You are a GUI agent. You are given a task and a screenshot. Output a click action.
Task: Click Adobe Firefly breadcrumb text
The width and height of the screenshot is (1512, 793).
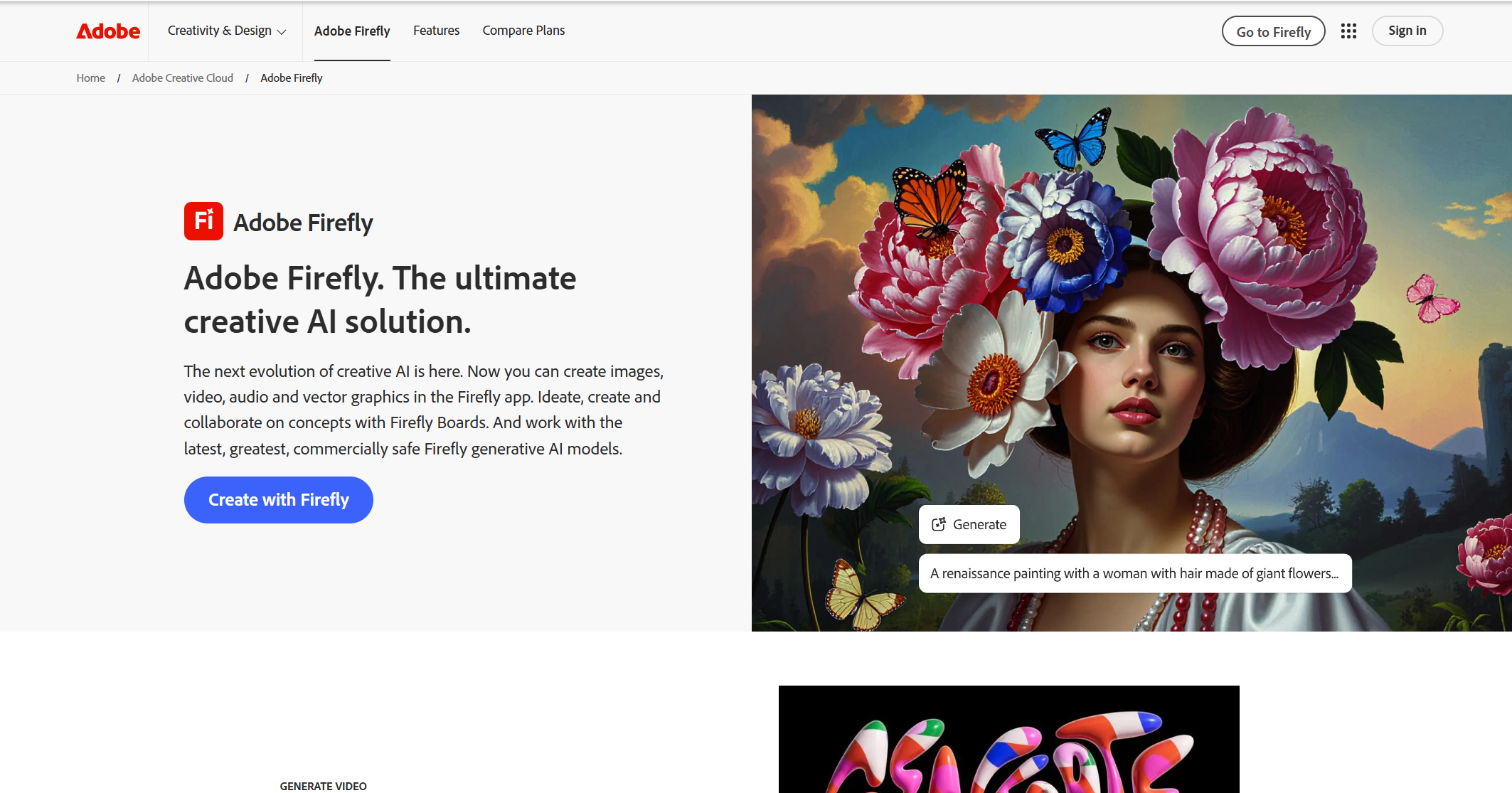(292, 78)
